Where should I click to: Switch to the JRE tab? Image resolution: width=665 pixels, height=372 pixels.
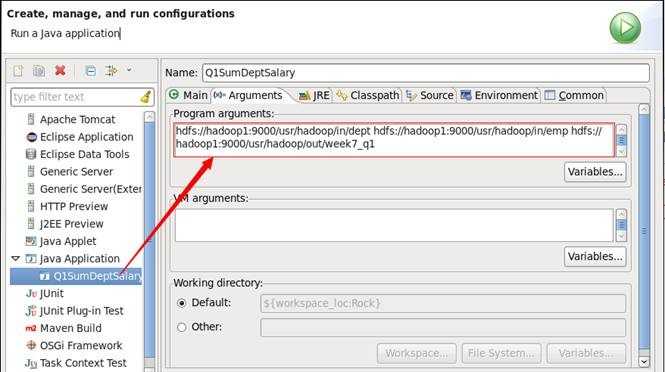coord(314,95)
